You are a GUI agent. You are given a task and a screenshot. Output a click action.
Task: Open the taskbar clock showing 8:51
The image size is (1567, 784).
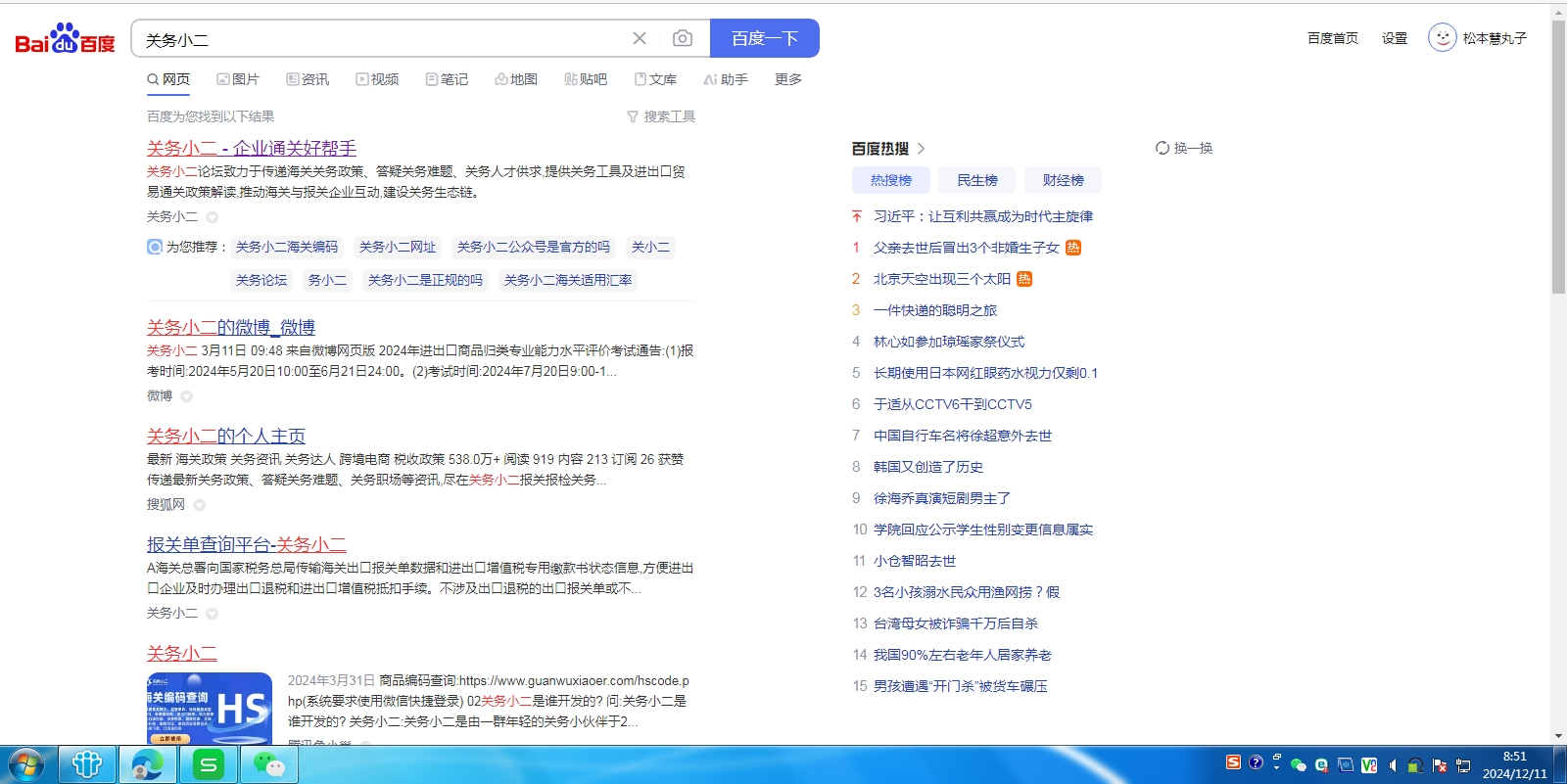click(x=1515, y=764)
